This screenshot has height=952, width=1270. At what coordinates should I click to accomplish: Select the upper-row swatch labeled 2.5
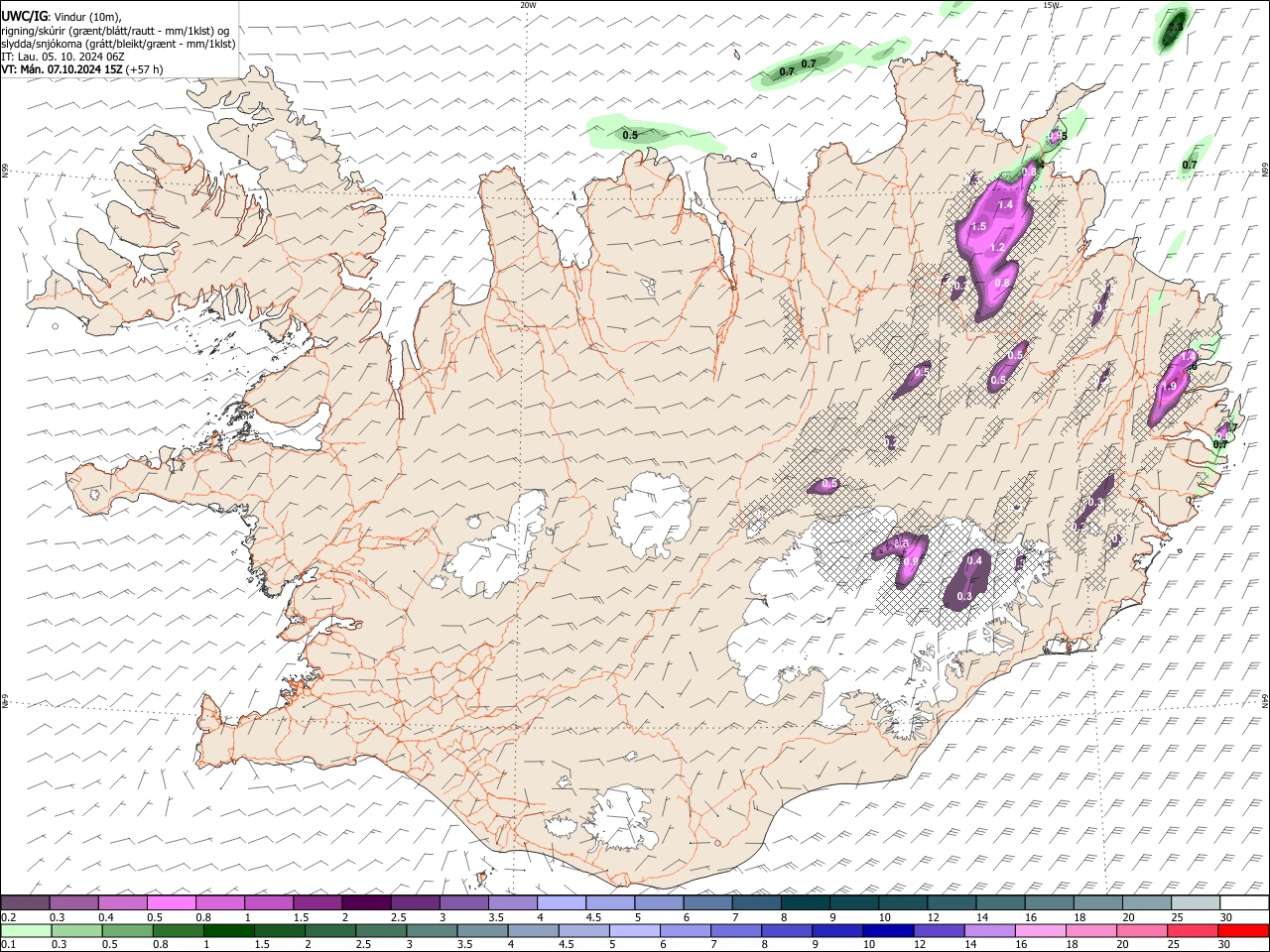pos(415,903)
